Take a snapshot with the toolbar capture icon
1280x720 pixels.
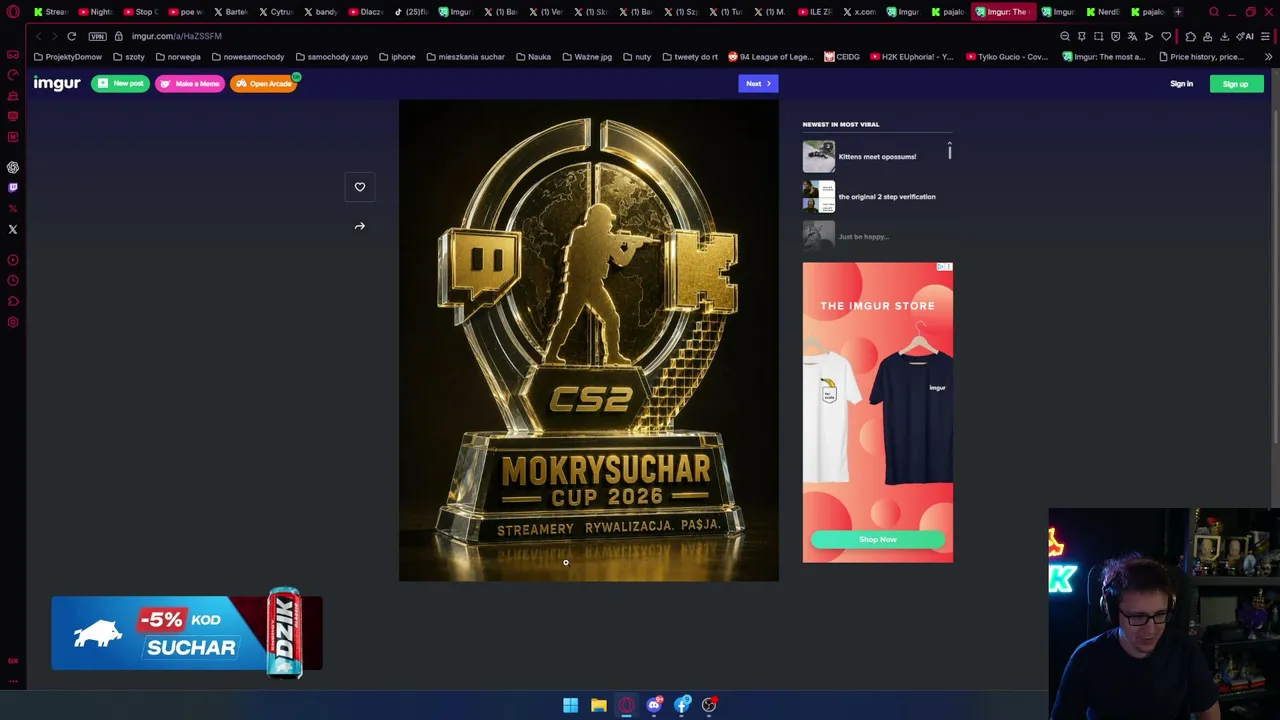[x=1099, y=36]
